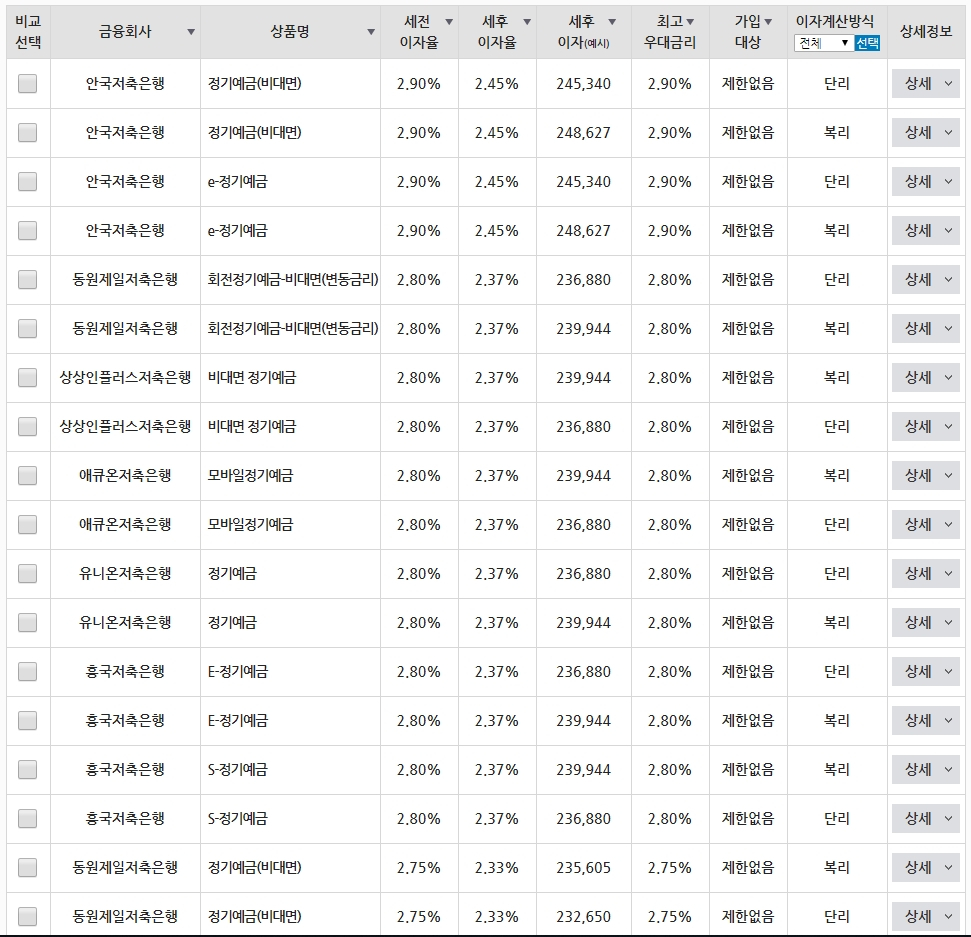Expand 상세 for 애큐온저축은행 단리
The width and height of the screenshot is (971, 937).
926,525
